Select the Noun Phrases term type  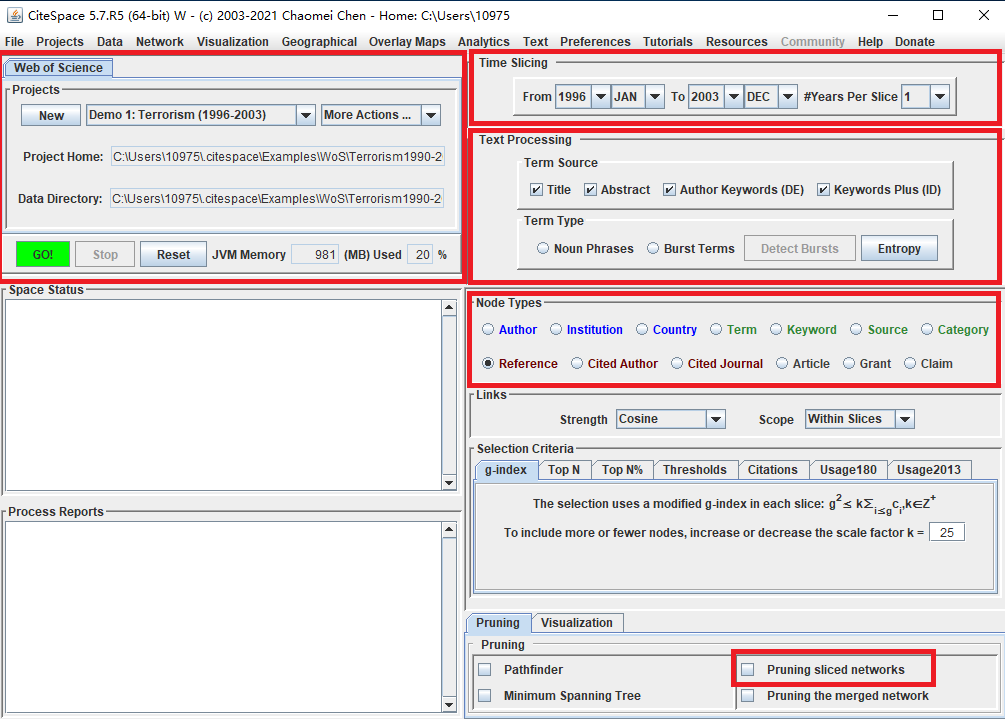pos(543,248)
